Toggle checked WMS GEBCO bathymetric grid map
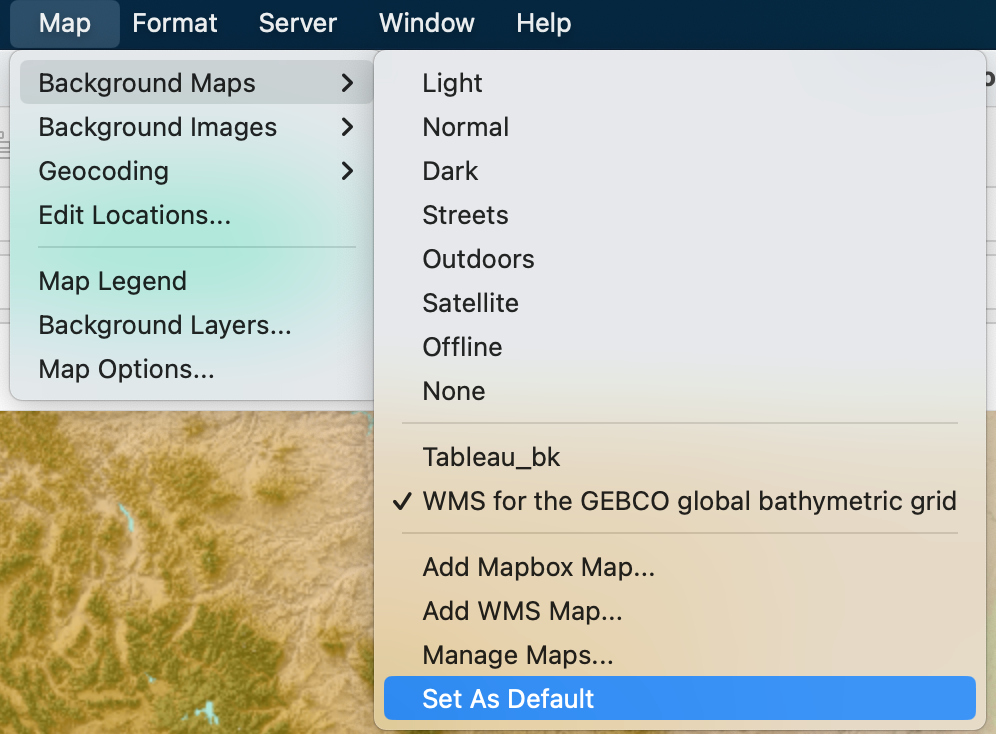Image resolution: width=996 pixels, height=734 pixels. coord(688,501)
